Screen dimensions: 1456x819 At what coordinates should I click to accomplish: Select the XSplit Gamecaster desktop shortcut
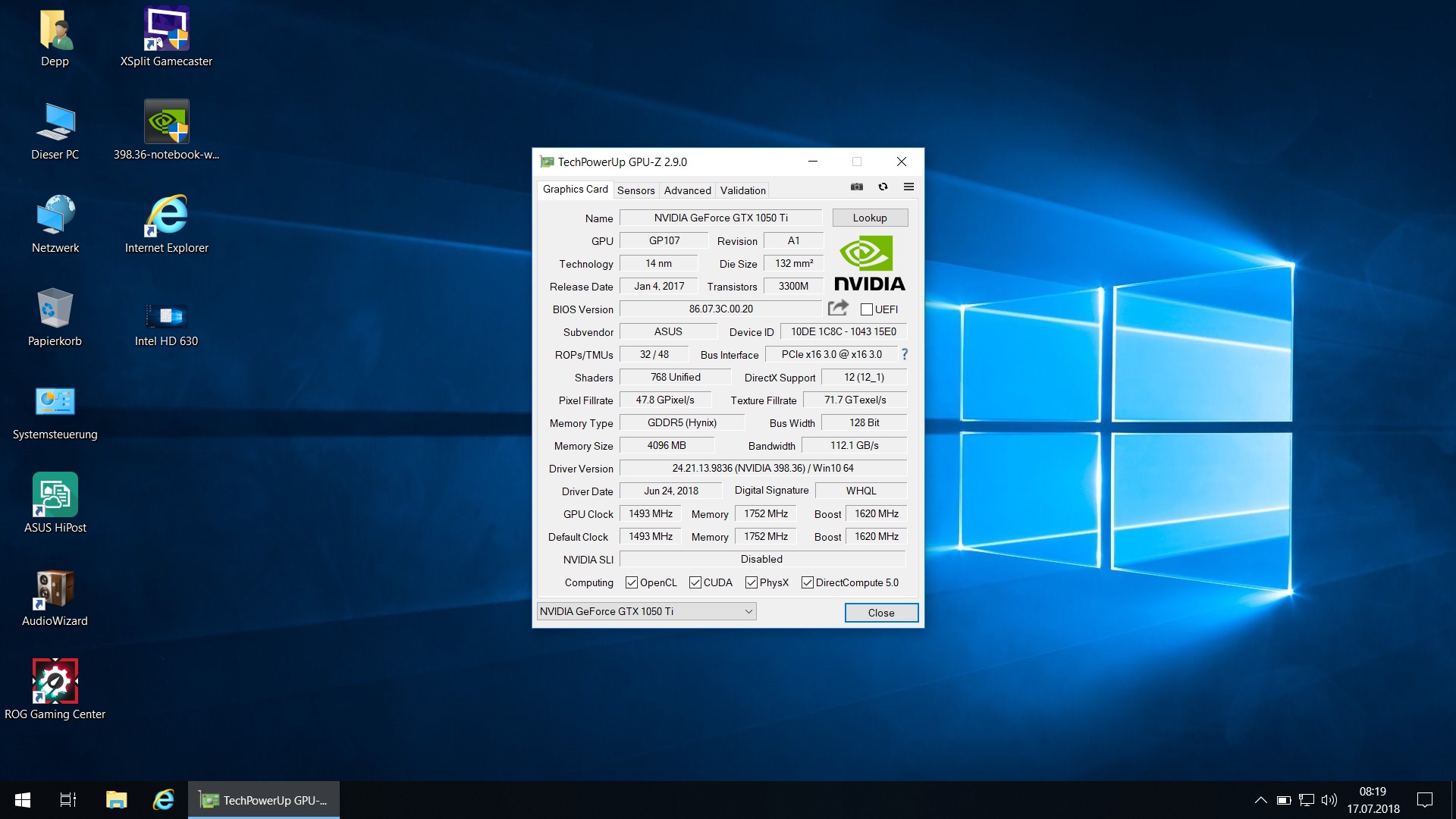tap(166, 30)
